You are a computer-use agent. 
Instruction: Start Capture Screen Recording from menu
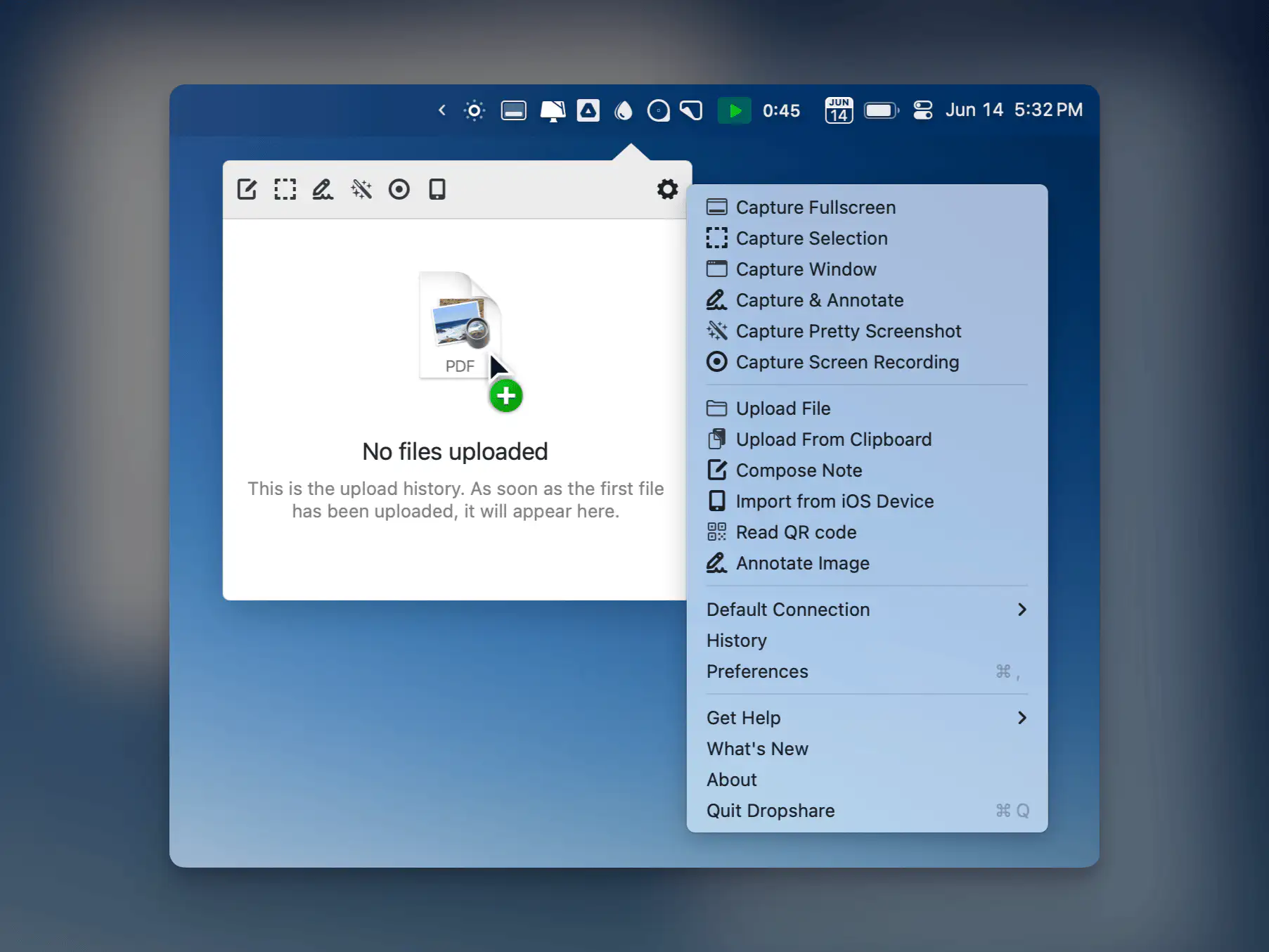[867, 362]
